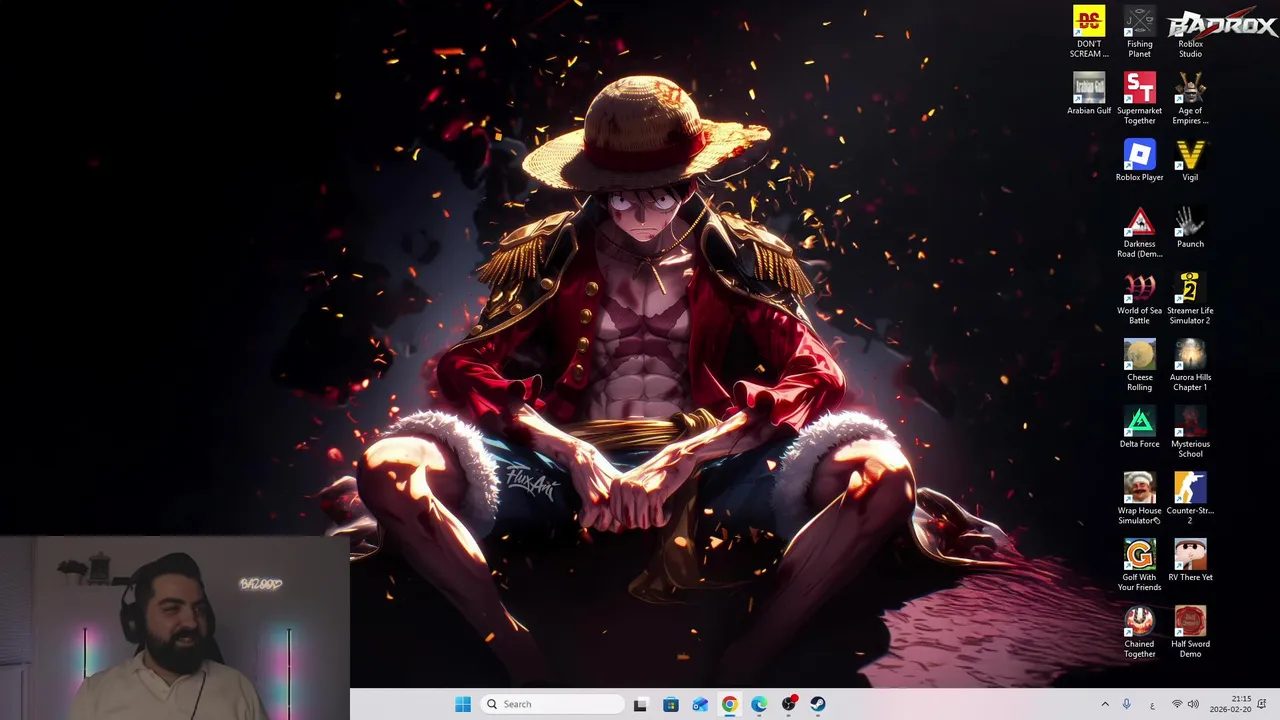Select the Half Sword Demo desktop icon
The width and height of the screenshot is (1280, 720).
click(1190, 633)
